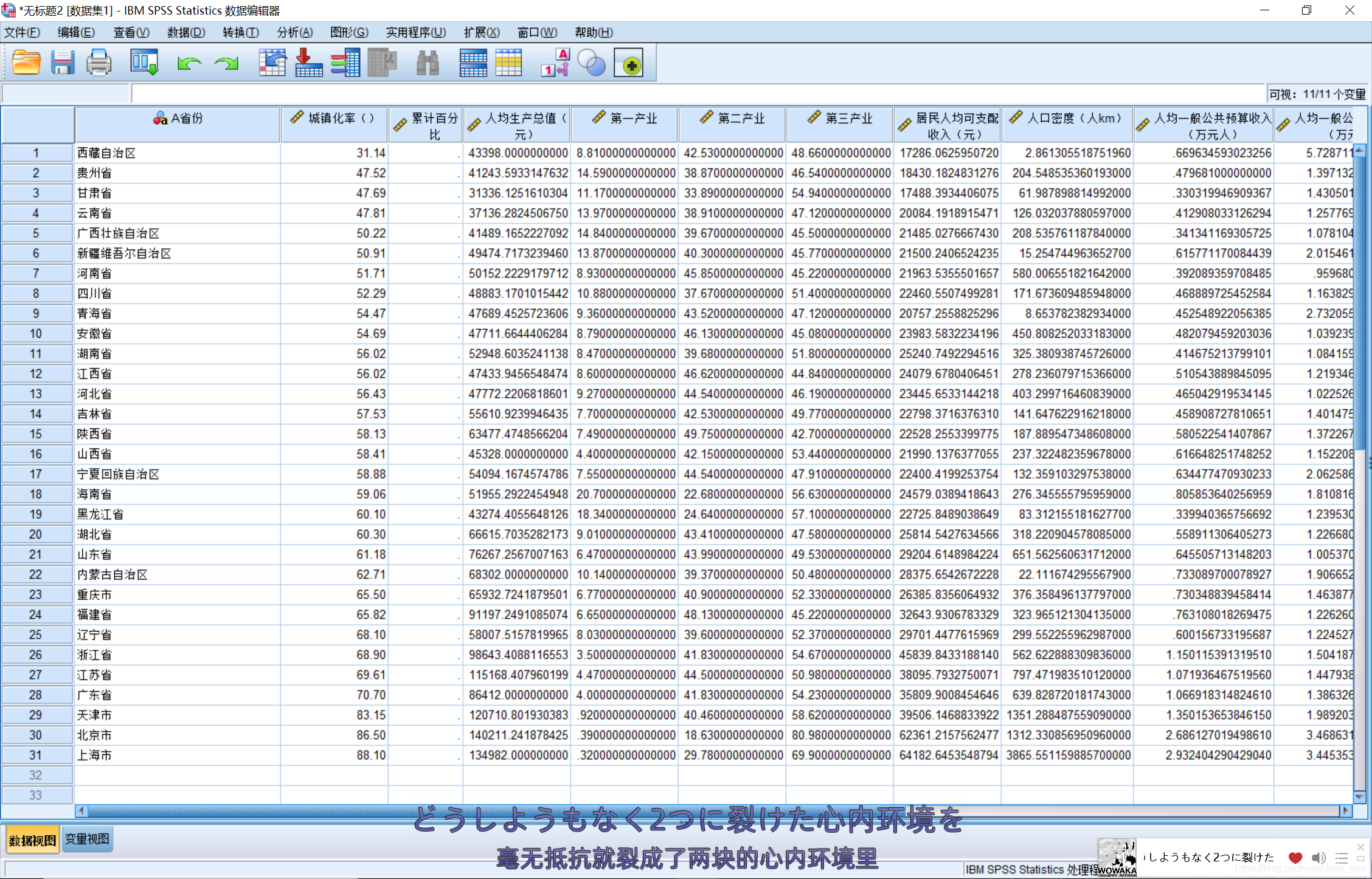The width and height of the screenshot is (1372, 879).
Task: Open Recall recently used dialogs icon
Action: 144,63
